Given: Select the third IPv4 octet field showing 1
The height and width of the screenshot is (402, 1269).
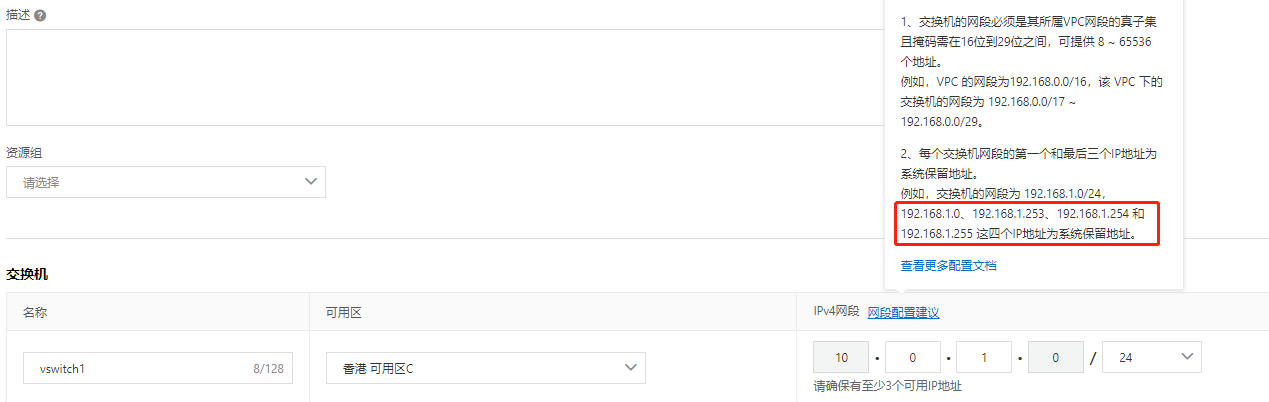Looking at the screenshot, I should (x=984, y=357).
